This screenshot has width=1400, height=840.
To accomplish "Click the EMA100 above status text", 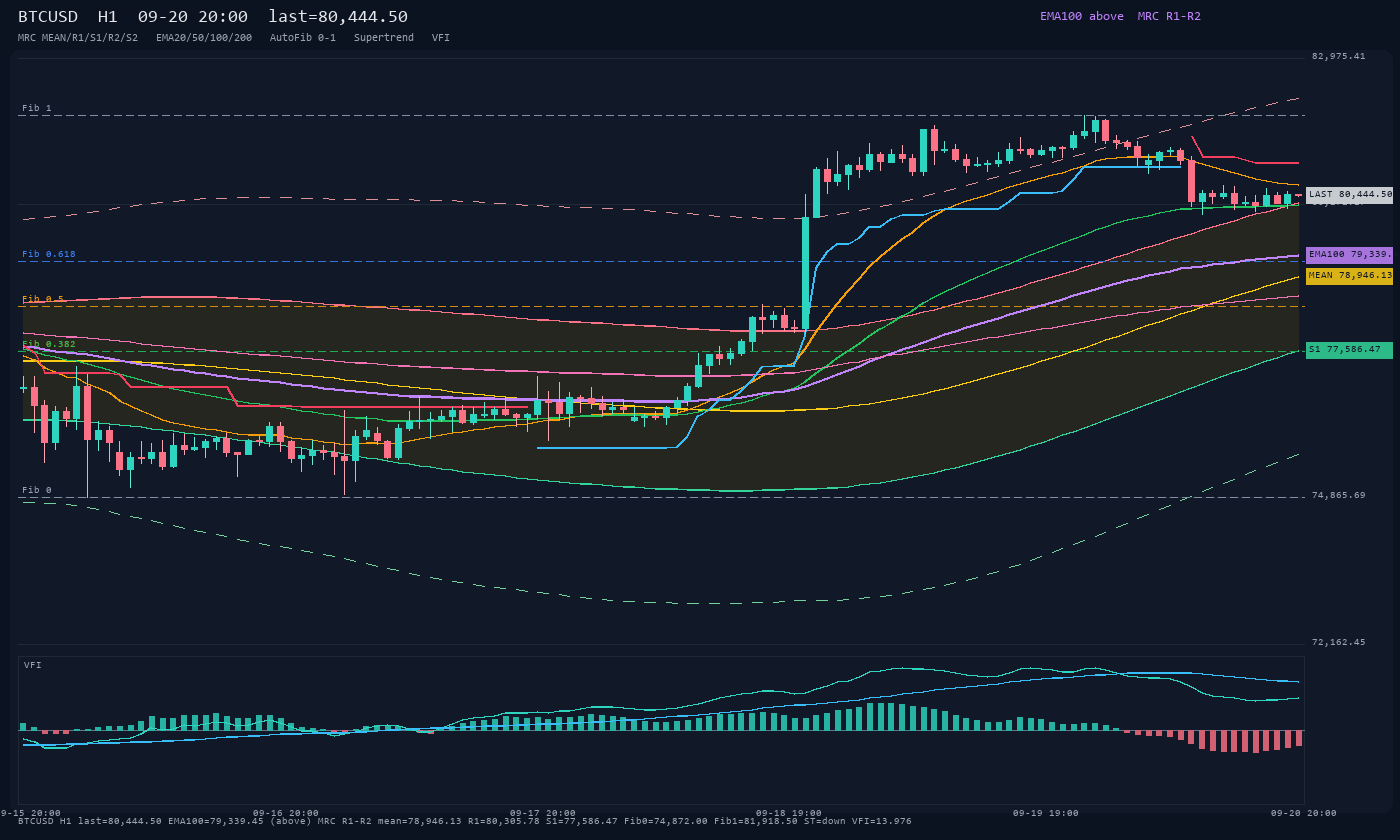I will (x=1082, y=16).
